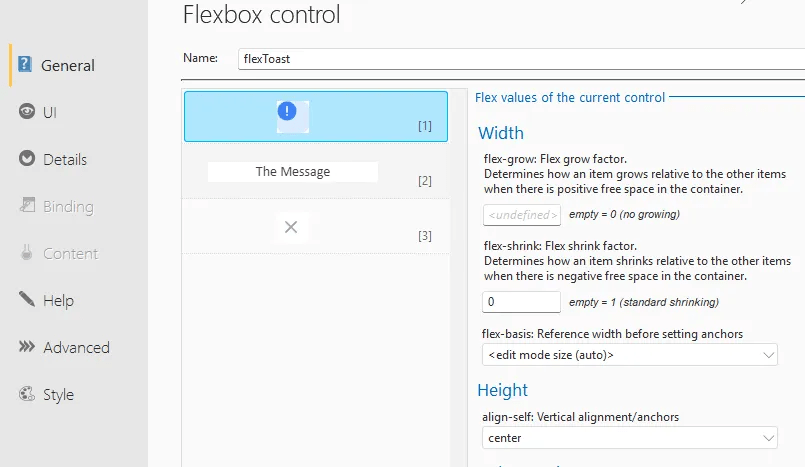Switch to the Advanced tab

76,348
